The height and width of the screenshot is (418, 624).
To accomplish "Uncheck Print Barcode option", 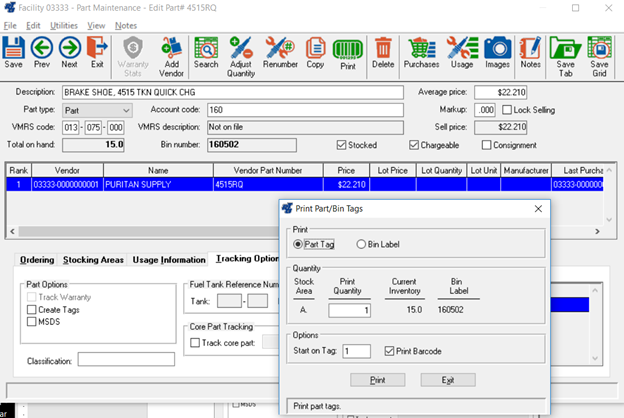I will (x=389, y=351).
